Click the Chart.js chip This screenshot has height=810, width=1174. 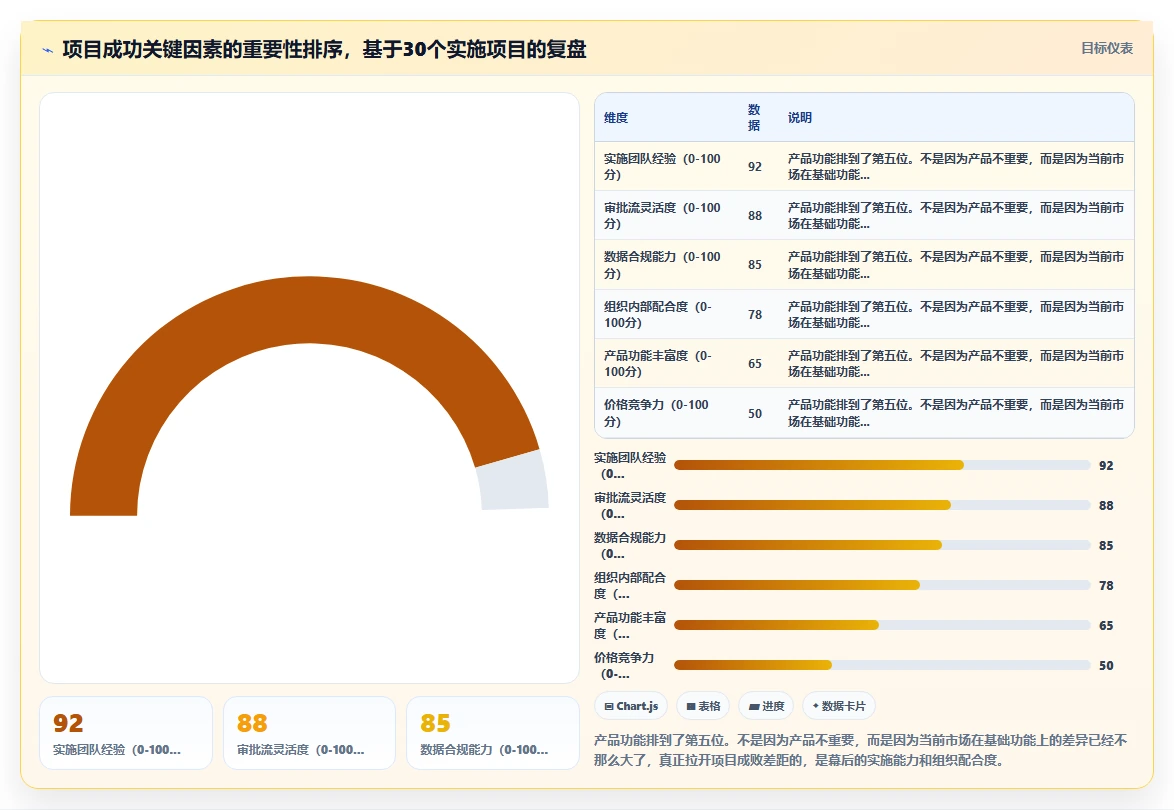pyautogui.click(x=630, y=706)
